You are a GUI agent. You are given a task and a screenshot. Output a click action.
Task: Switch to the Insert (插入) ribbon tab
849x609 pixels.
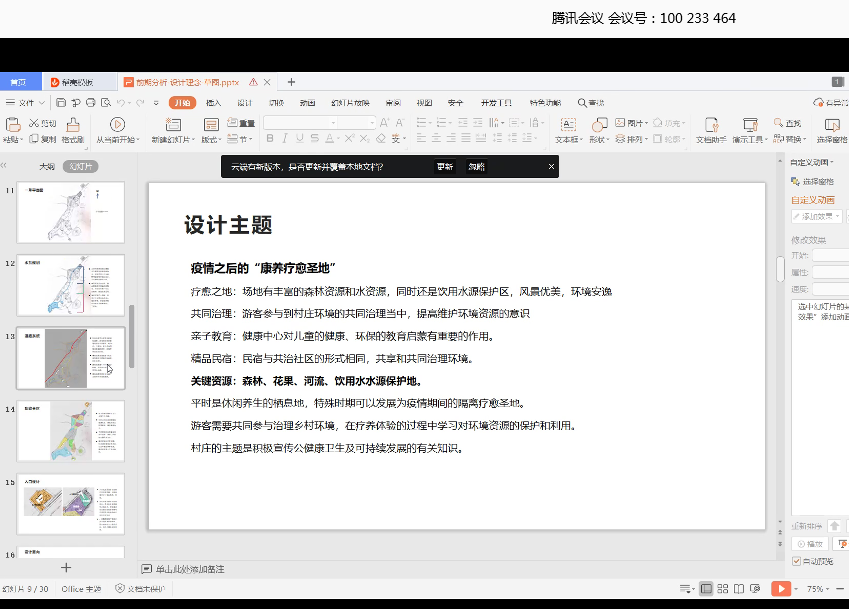coord(213,102)
